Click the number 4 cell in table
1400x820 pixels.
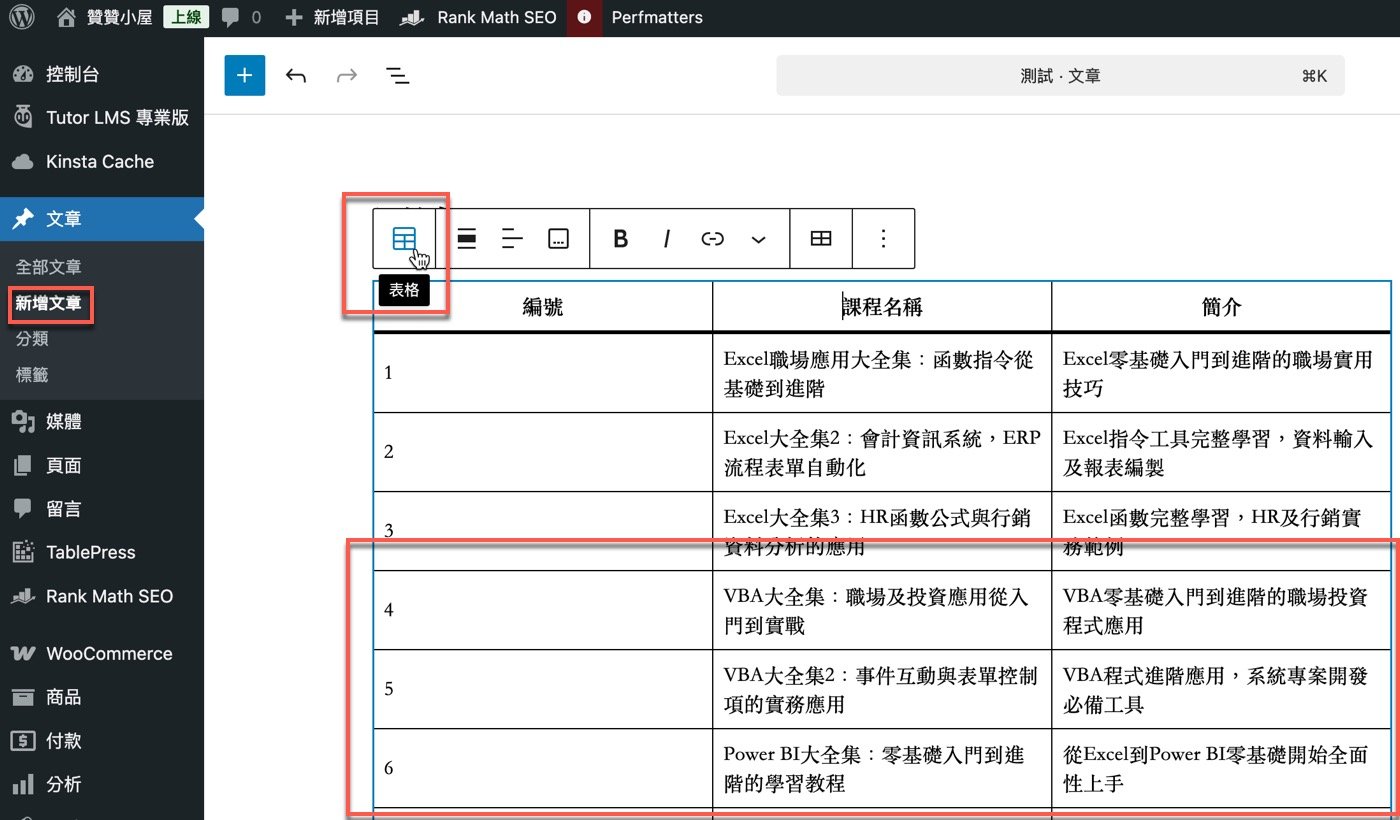[543, 610]
